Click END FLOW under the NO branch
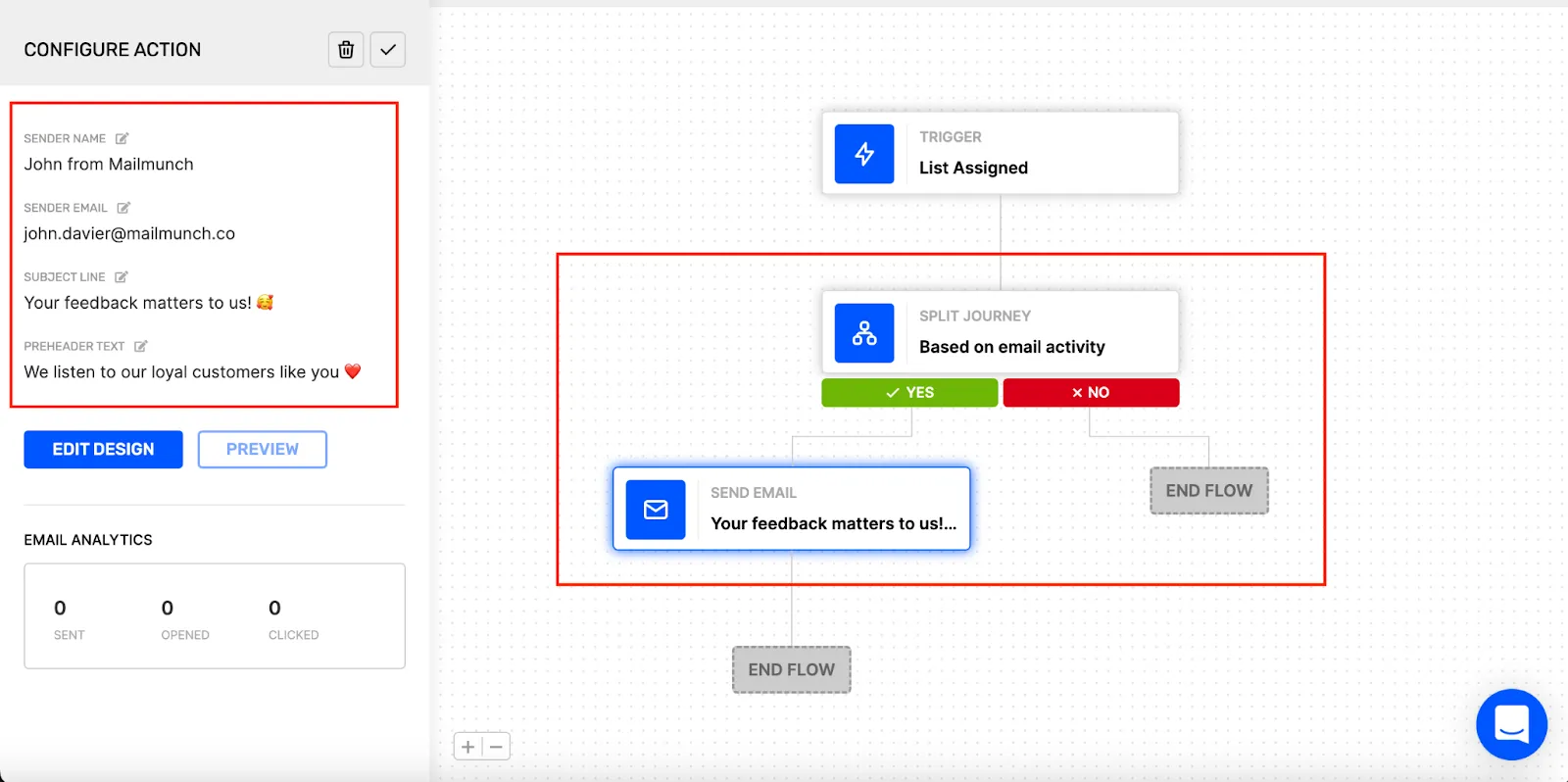The height and width of the screenshot is (782, 1568). click(1209, 491)
